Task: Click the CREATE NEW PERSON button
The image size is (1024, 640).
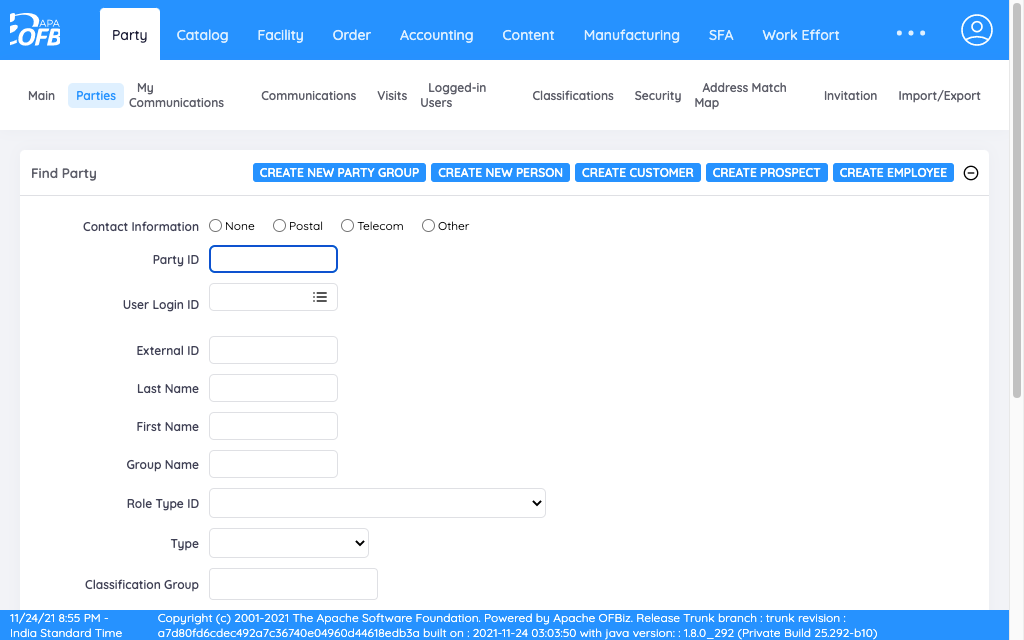Action: (x=500, y=172)
